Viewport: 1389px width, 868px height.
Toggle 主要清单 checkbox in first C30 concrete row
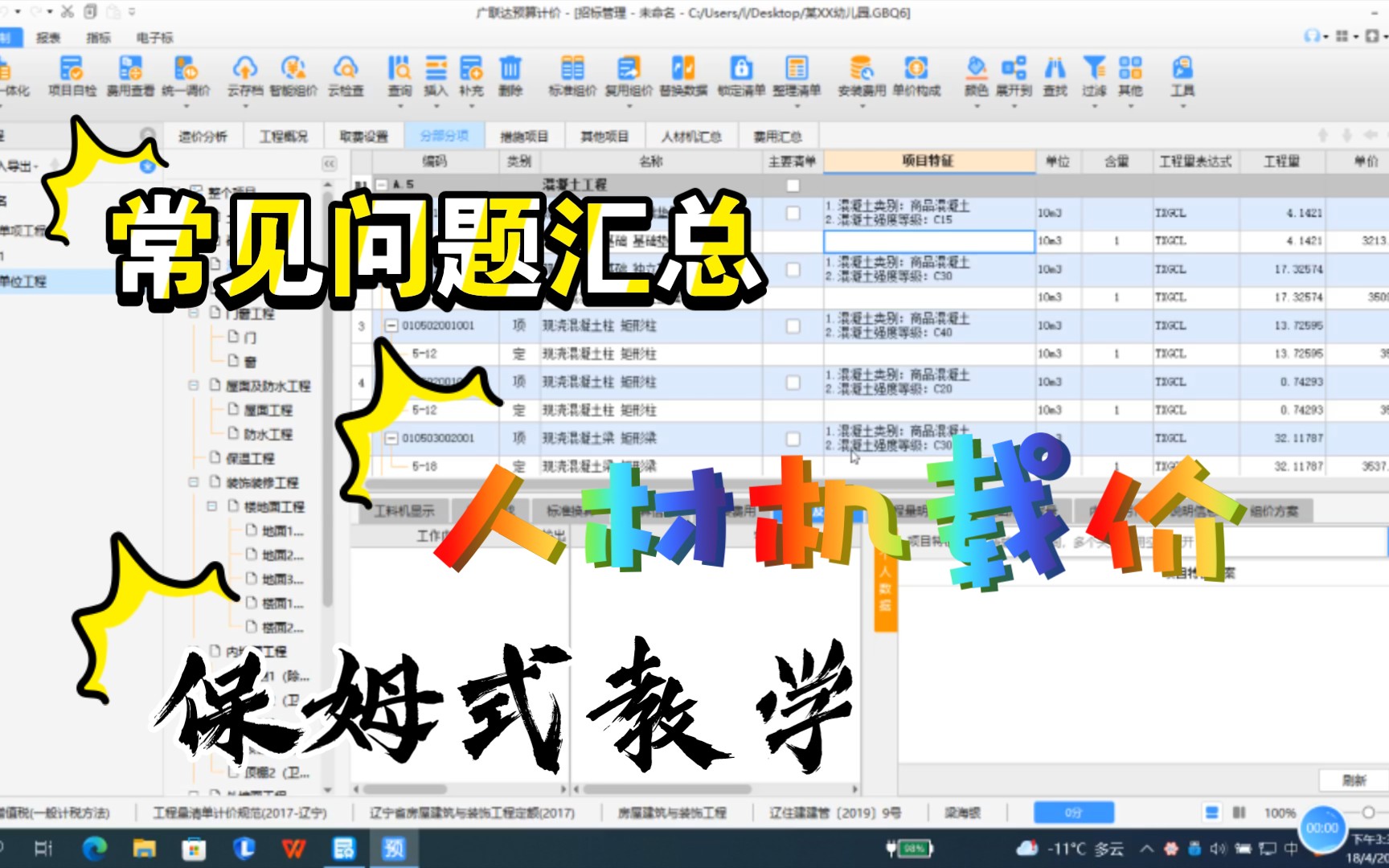point(793,269)
